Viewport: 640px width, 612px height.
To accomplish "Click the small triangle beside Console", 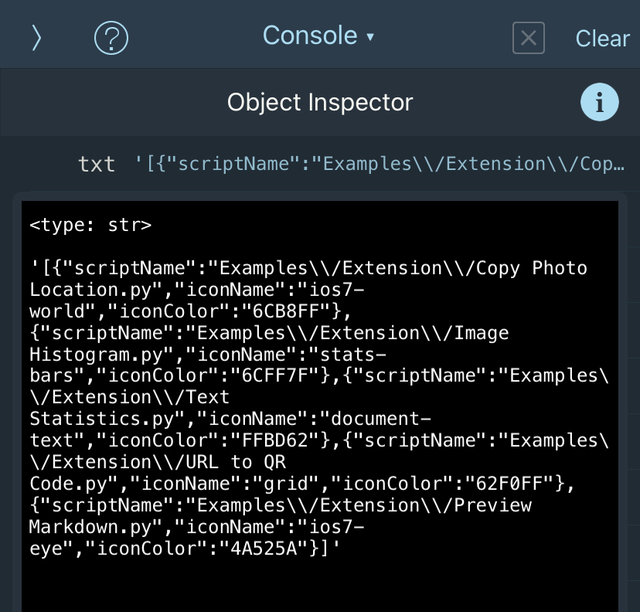I will tap(370, 37).
